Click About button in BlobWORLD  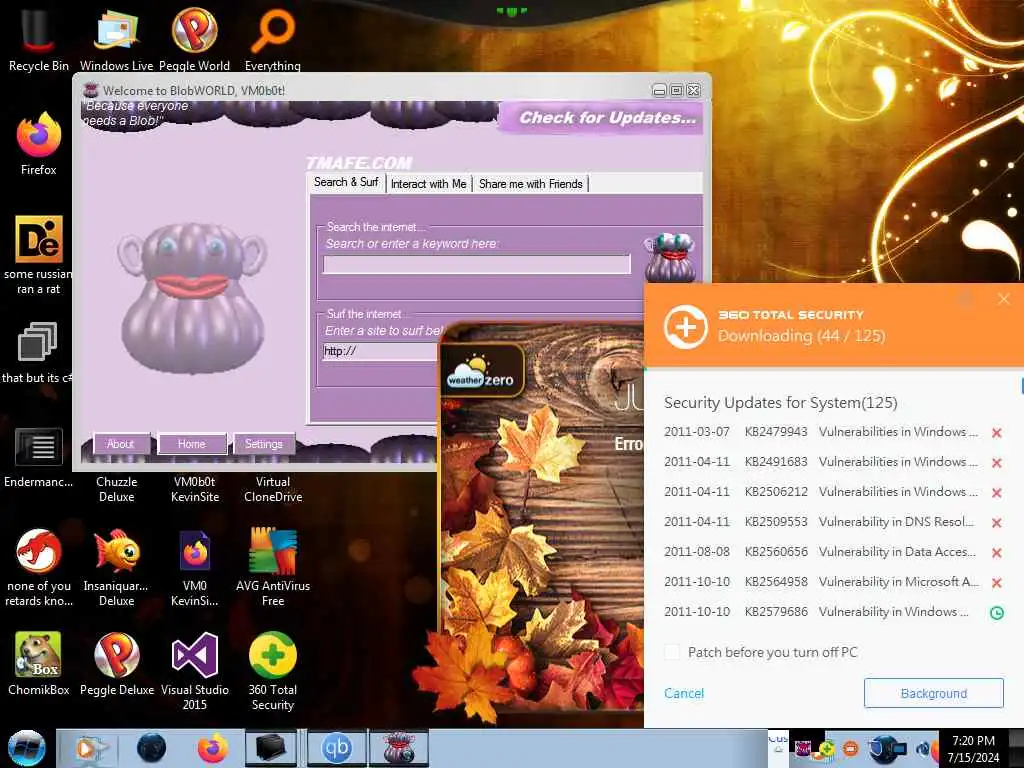(x=121, y=444)
